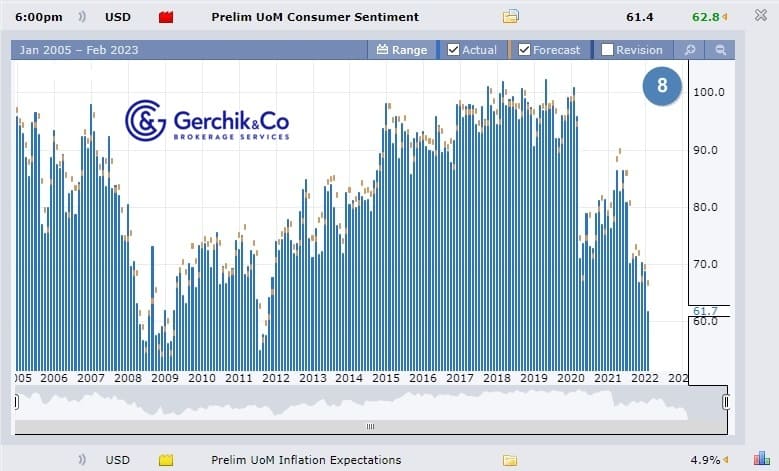Click the left range slider handle
This screenshot has width=779, height=471.
[15, 402]
